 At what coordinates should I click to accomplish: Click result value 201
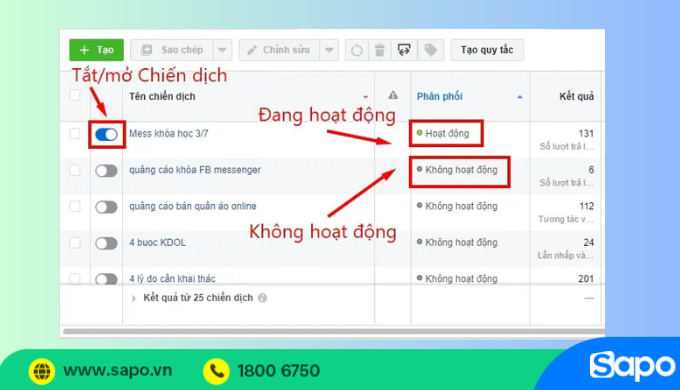click(x=586, y=279)
